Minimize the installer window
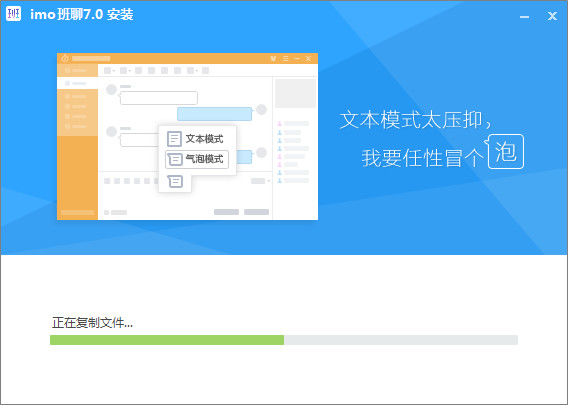The height and width of the screenshot is (405, 568). (x=524, y=16)
